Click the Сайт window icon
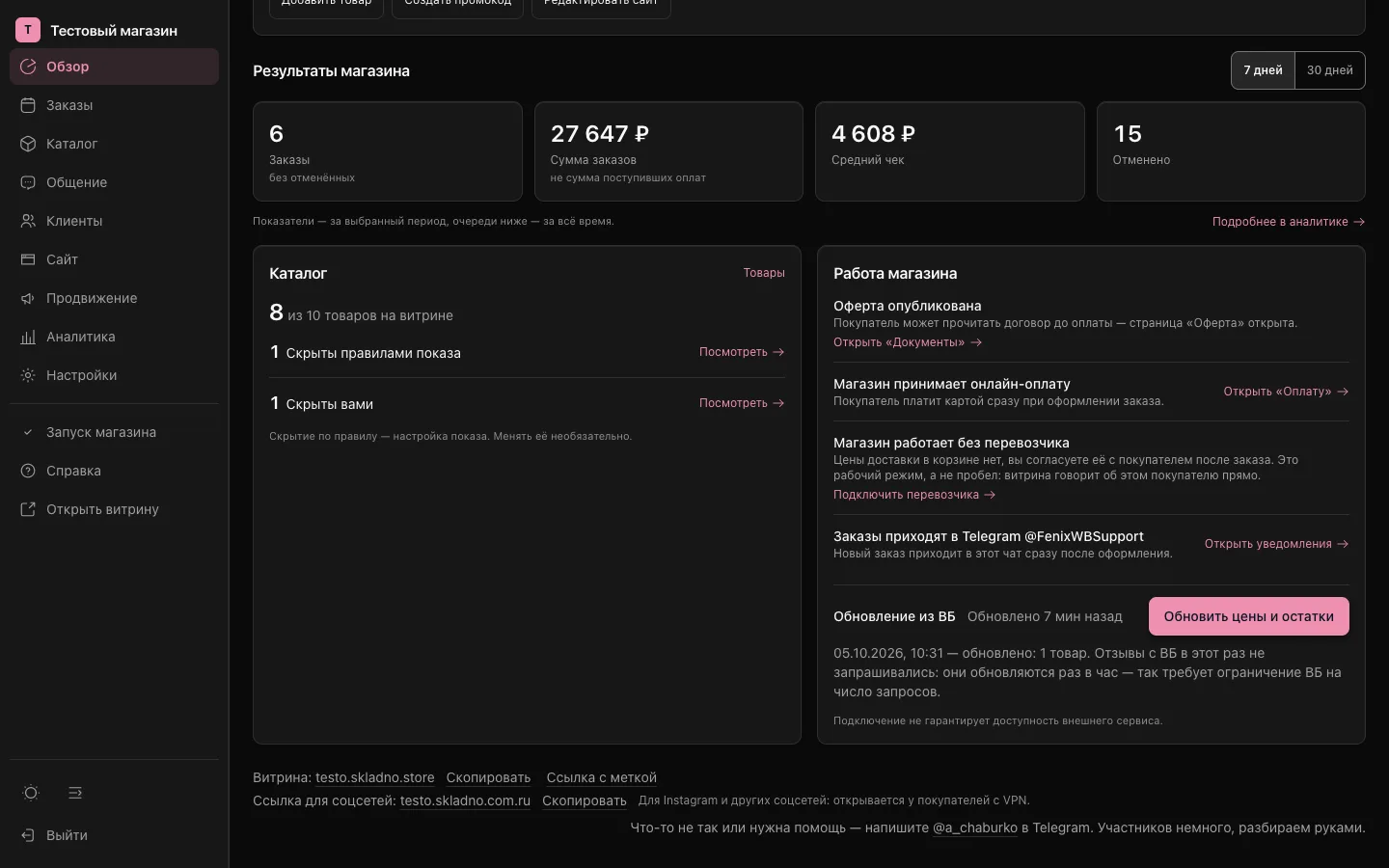 [28, 259]
